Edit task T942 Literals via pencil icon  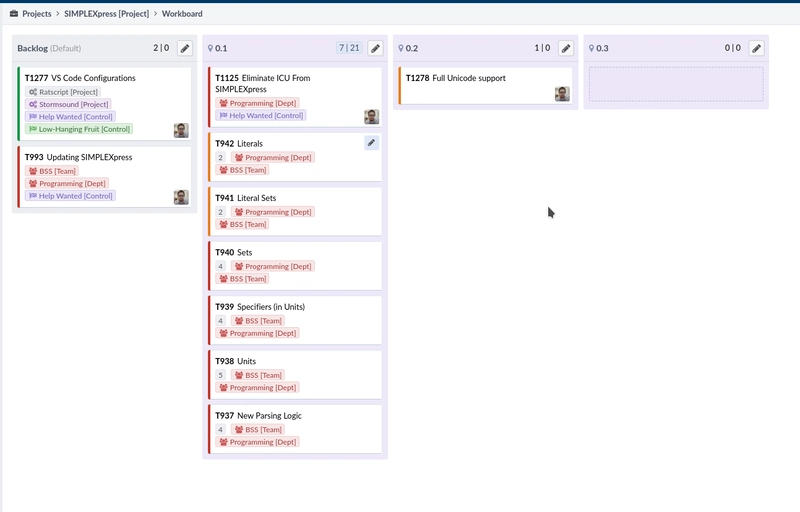pyautogui.click(x=371, y=143)
